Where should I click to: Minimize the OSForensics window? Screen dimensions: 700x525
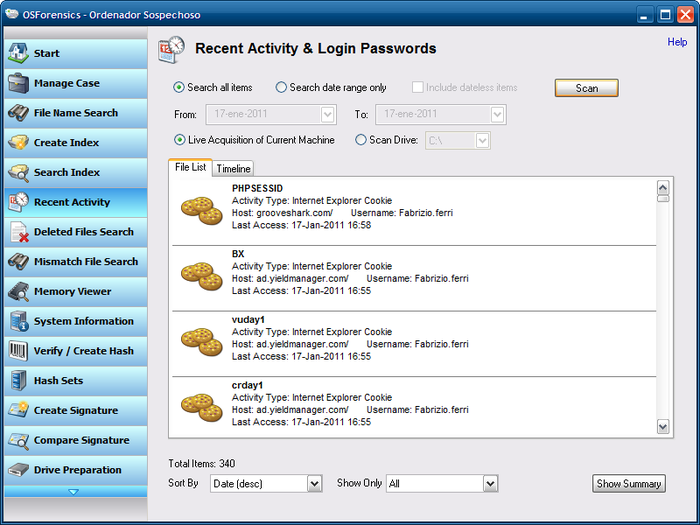[643, 15]
